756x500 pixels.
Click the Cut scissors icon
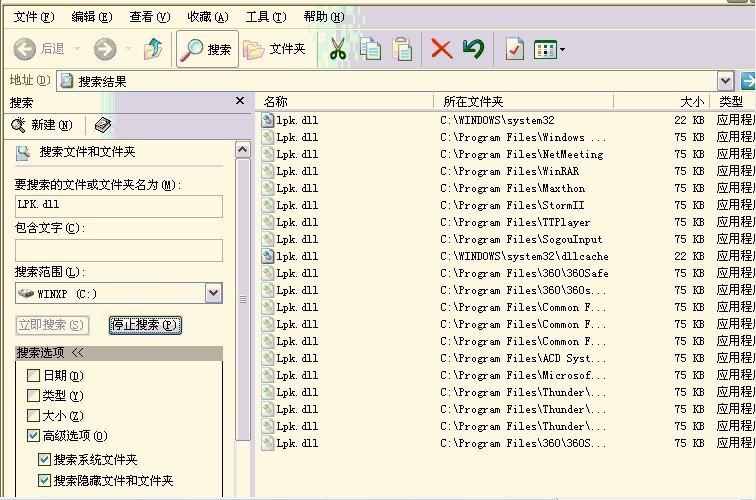338,49
